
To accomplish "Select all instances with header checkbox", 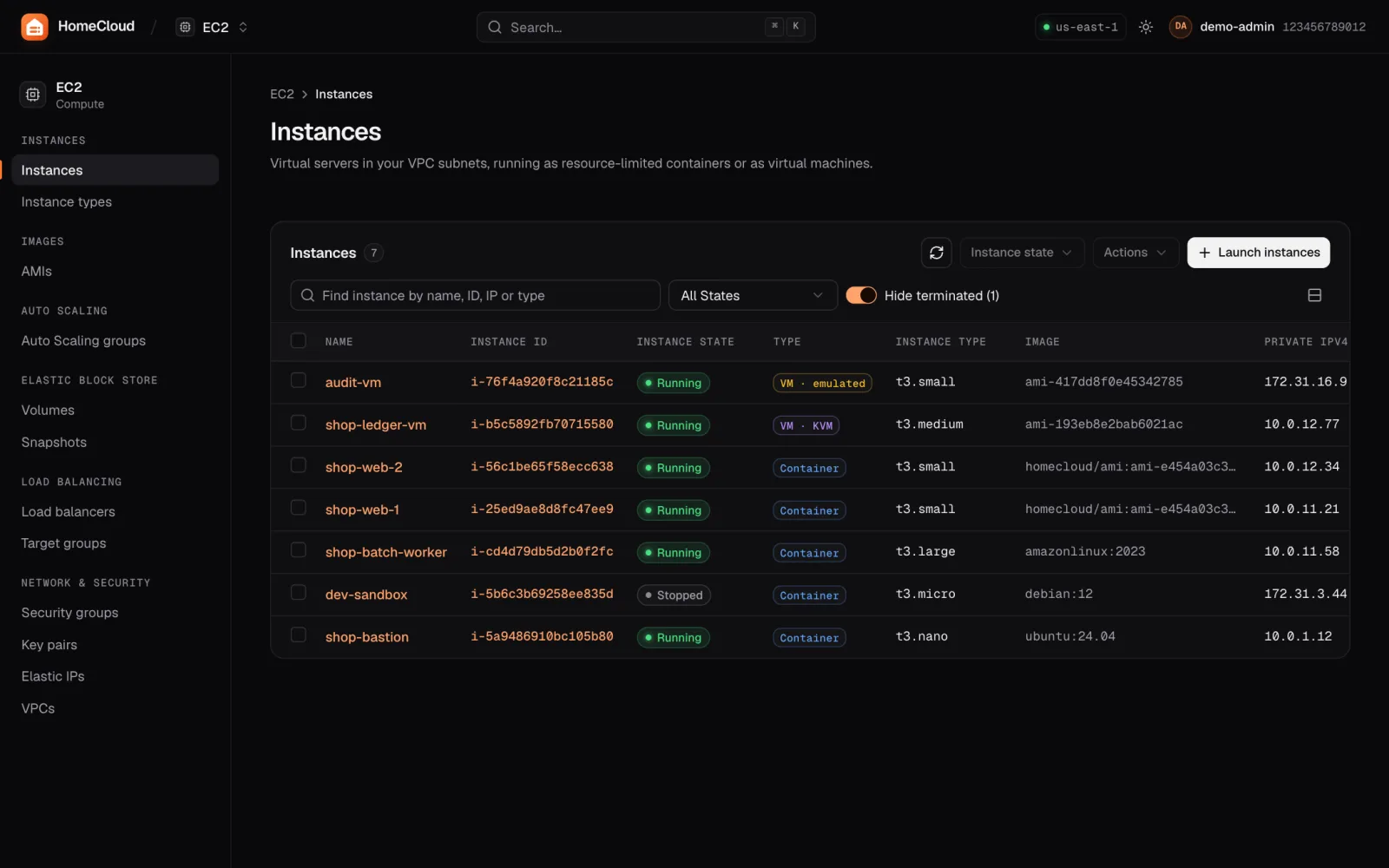I will tap(298, 340).
